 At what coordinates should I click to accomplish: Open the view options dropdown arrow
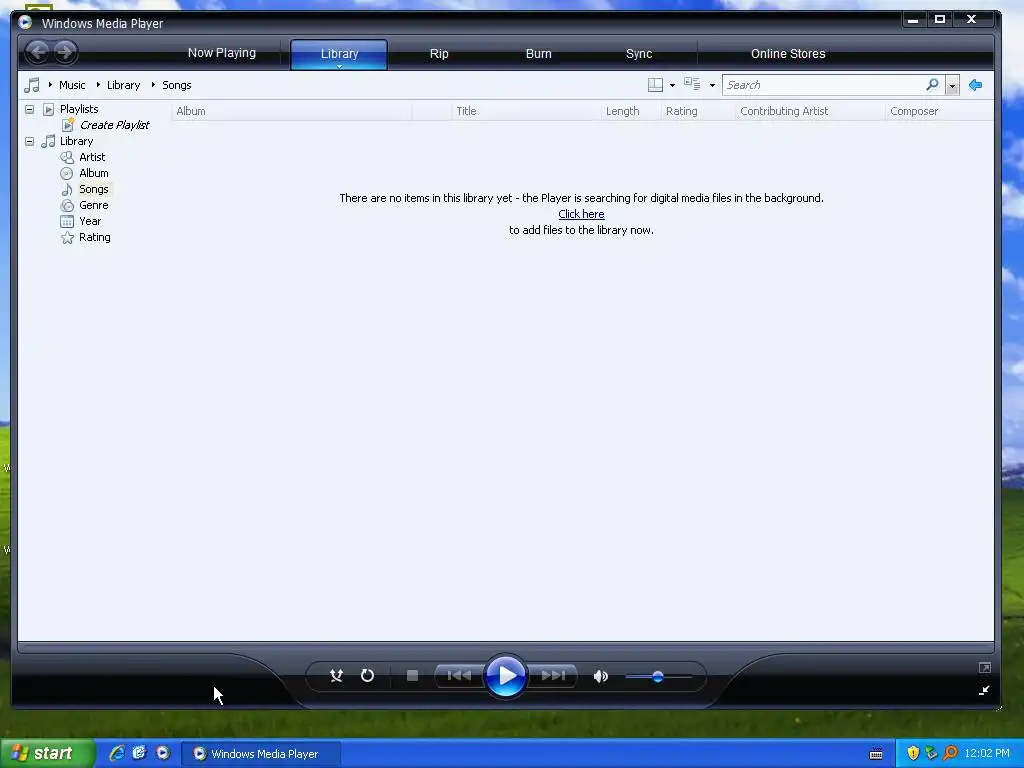point(712,86)
